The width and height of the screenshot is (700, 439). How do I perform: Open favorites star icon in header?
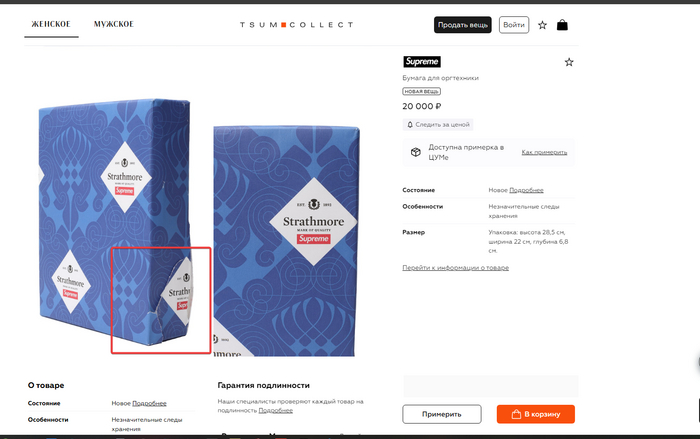(x=542, y=25)
